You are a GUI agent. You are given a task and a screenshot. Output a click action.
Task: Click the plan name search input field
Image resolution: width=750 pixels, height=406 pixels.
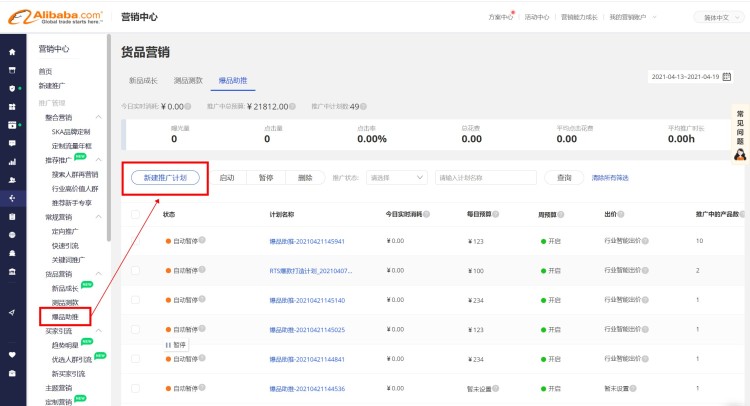(486, 178)
